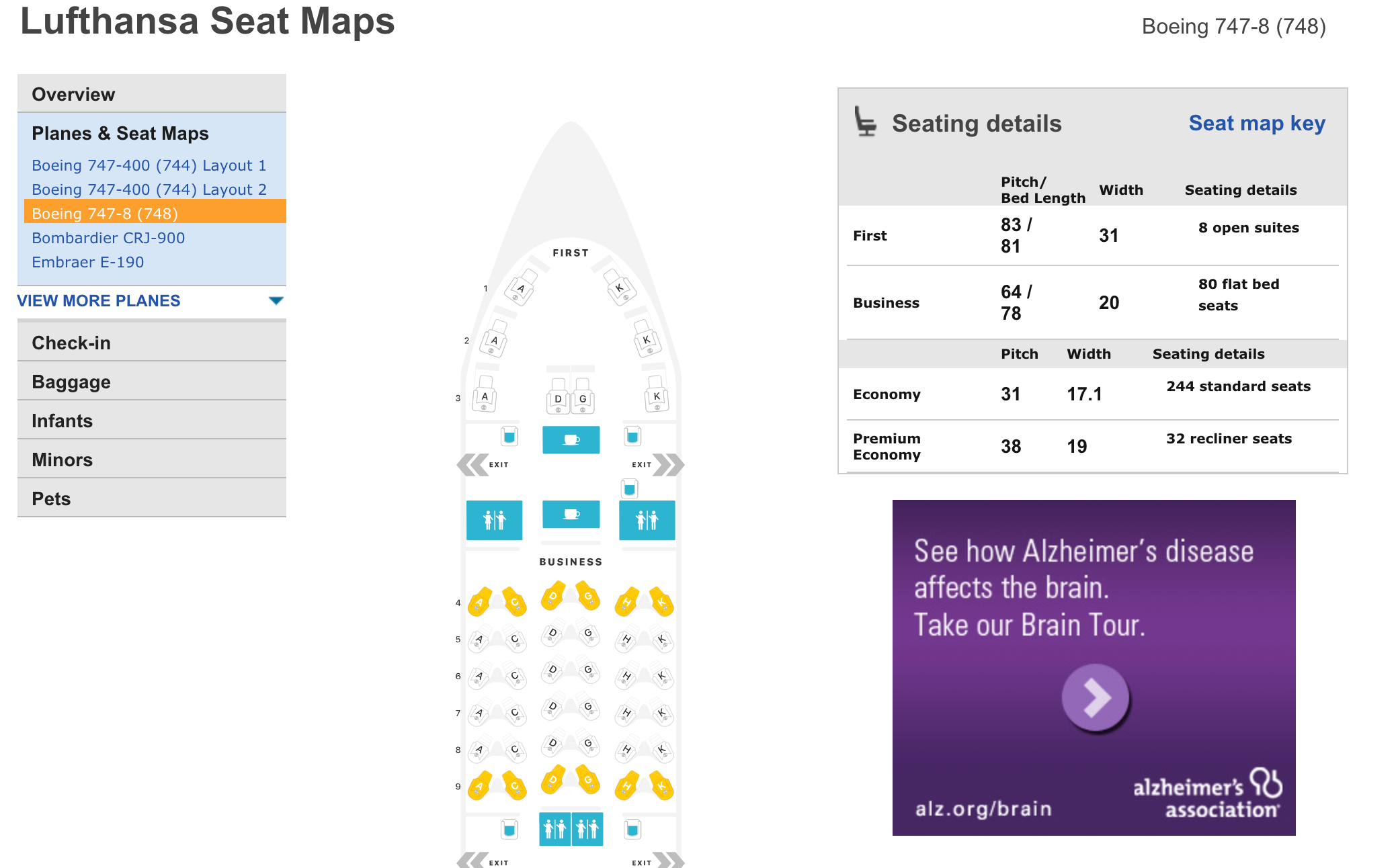Open the VIEW MORE PLANES list
Screen dimensions: 1398x868
(99, 300)
